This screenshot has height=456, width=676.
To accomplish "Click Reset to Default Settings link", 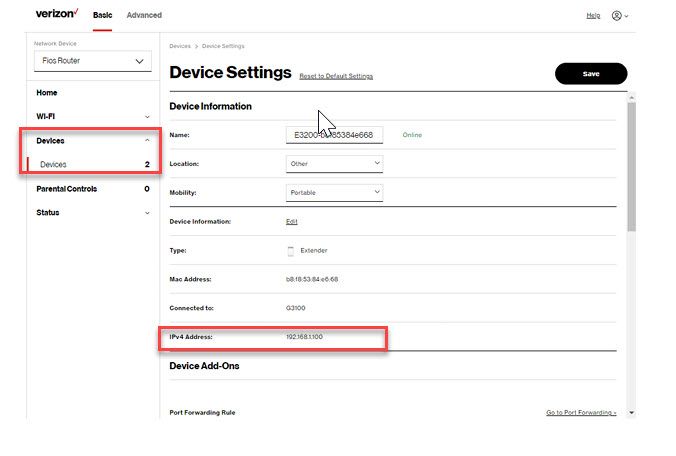I will 336,76.
